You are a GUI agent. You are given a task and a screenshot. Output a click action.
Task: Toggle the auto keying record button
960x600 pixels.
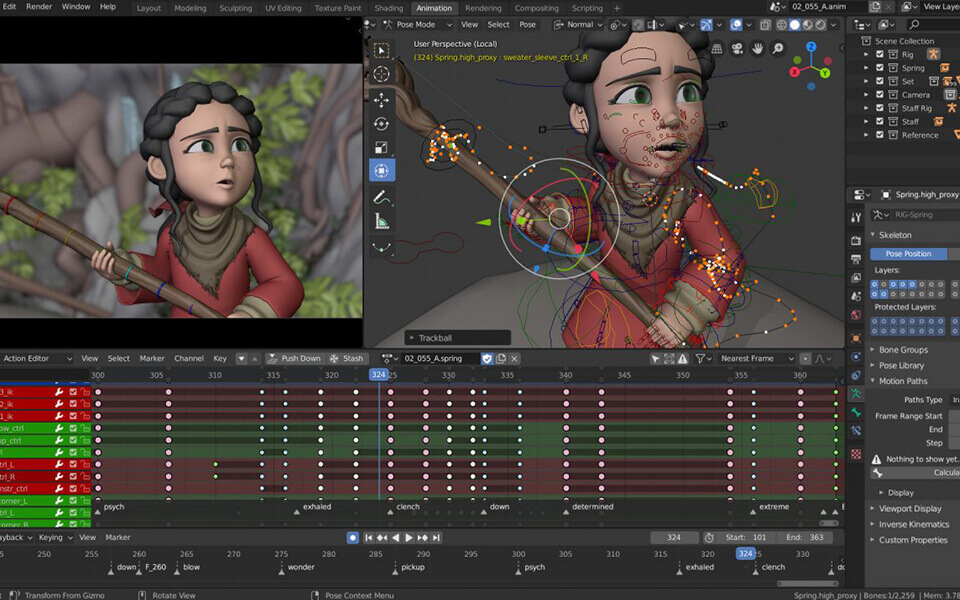point(353,538)
